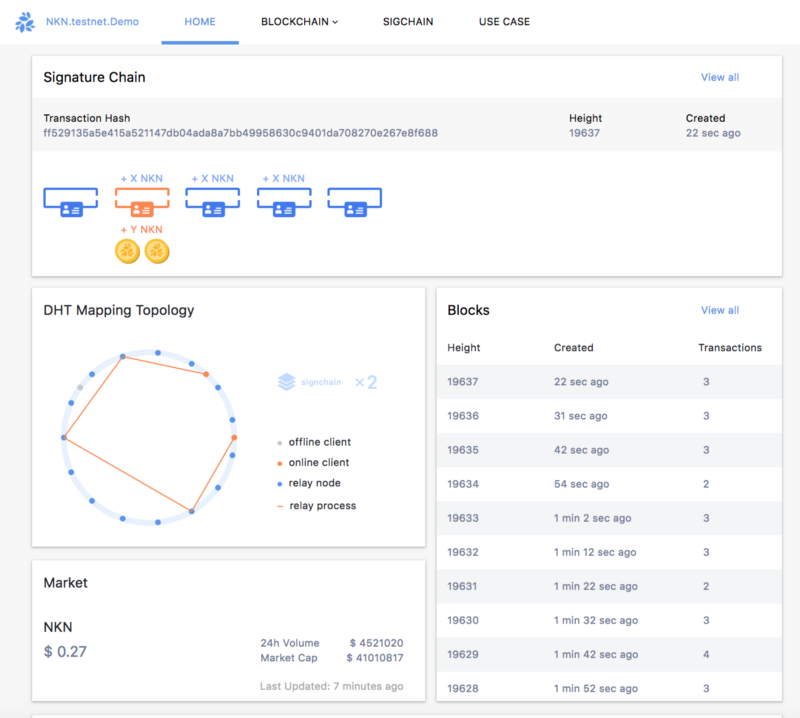Screen dimensions: 800x718
Task: Click offline client legend entry
Action: click(314, 442)
